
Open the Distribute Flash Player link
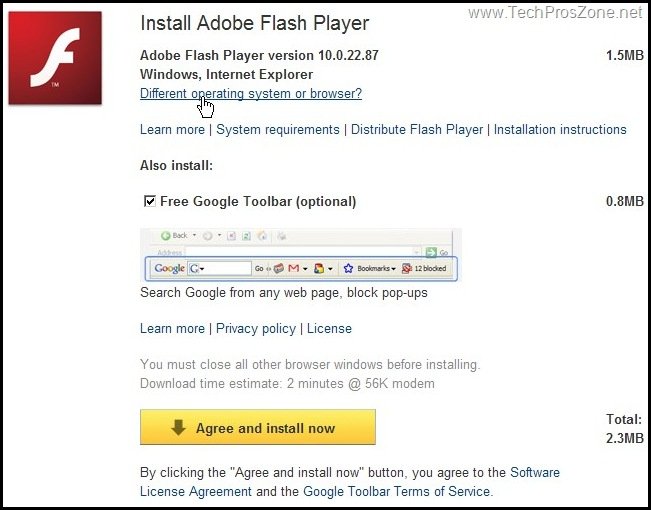coord(417,130)
